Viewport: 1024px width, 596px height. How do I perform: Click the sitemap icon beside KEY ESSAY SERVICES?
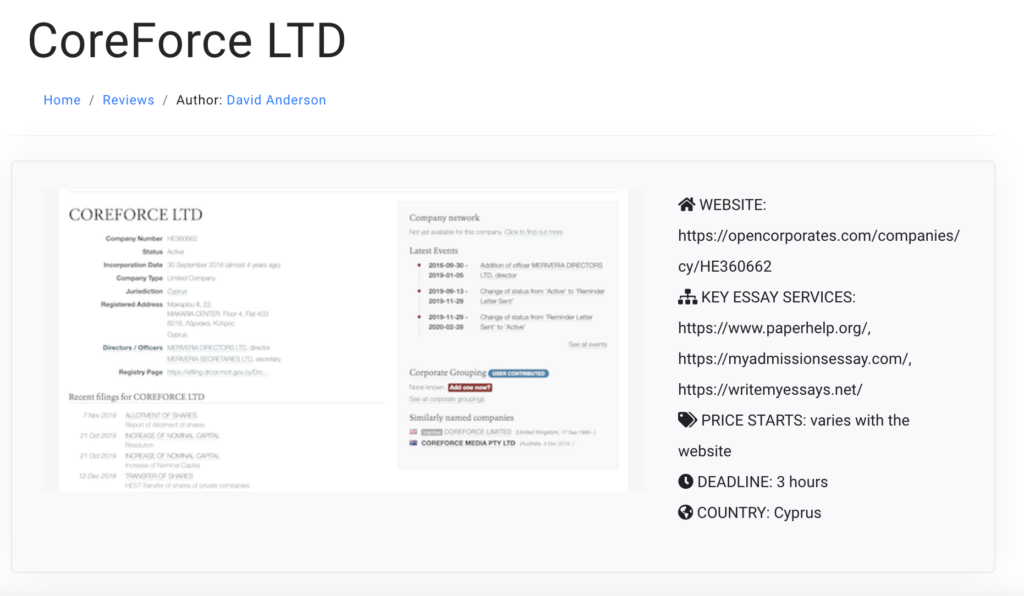click(687, 297)
